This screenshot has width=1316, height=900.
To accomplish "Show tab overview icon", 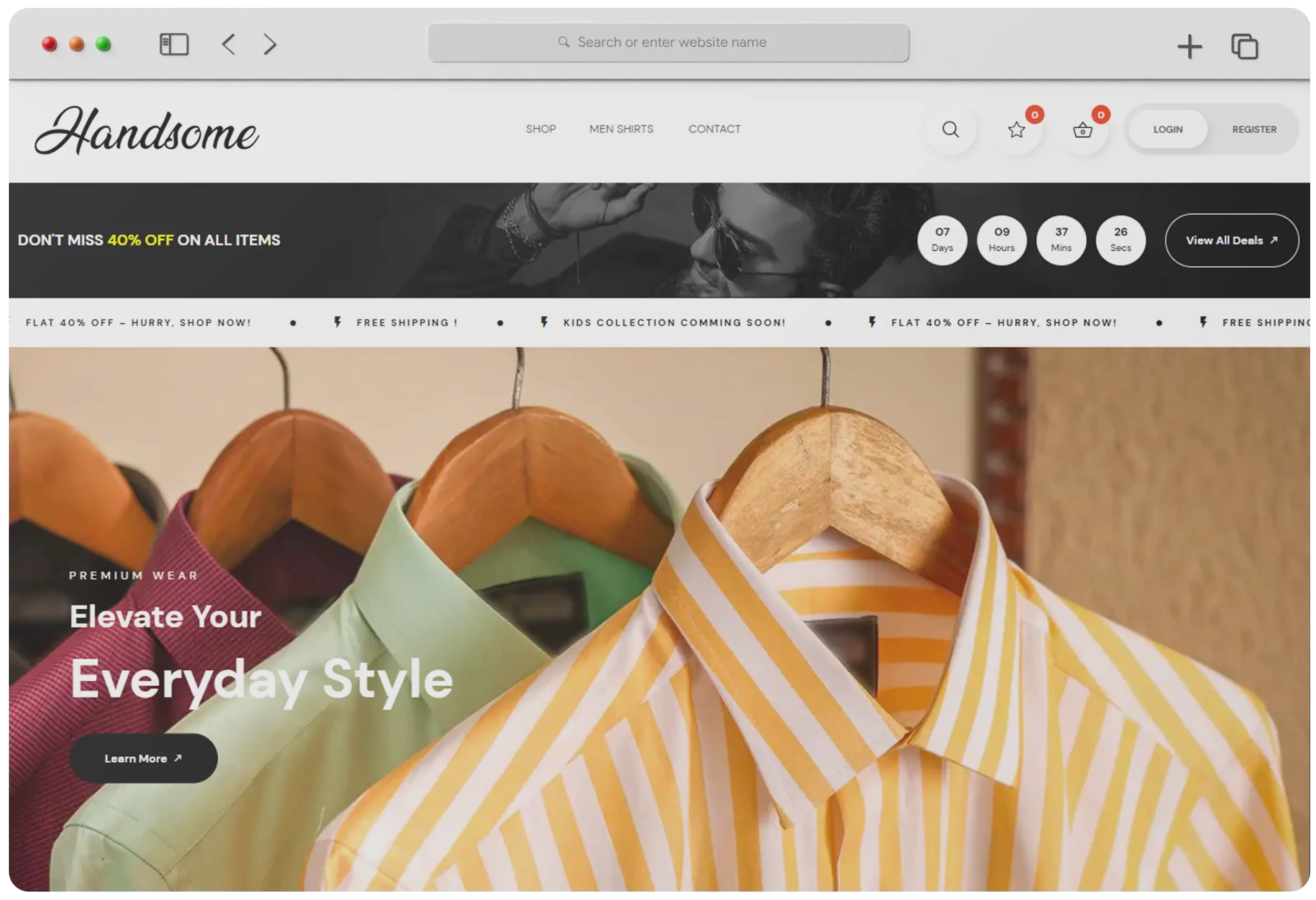I will point(1244,46).
